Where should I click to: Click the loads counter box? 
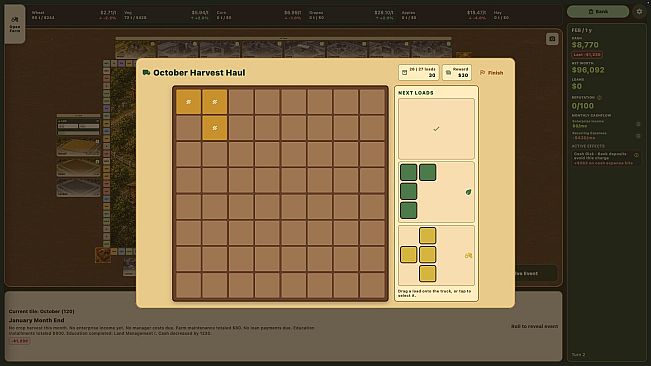pos(418,73)
